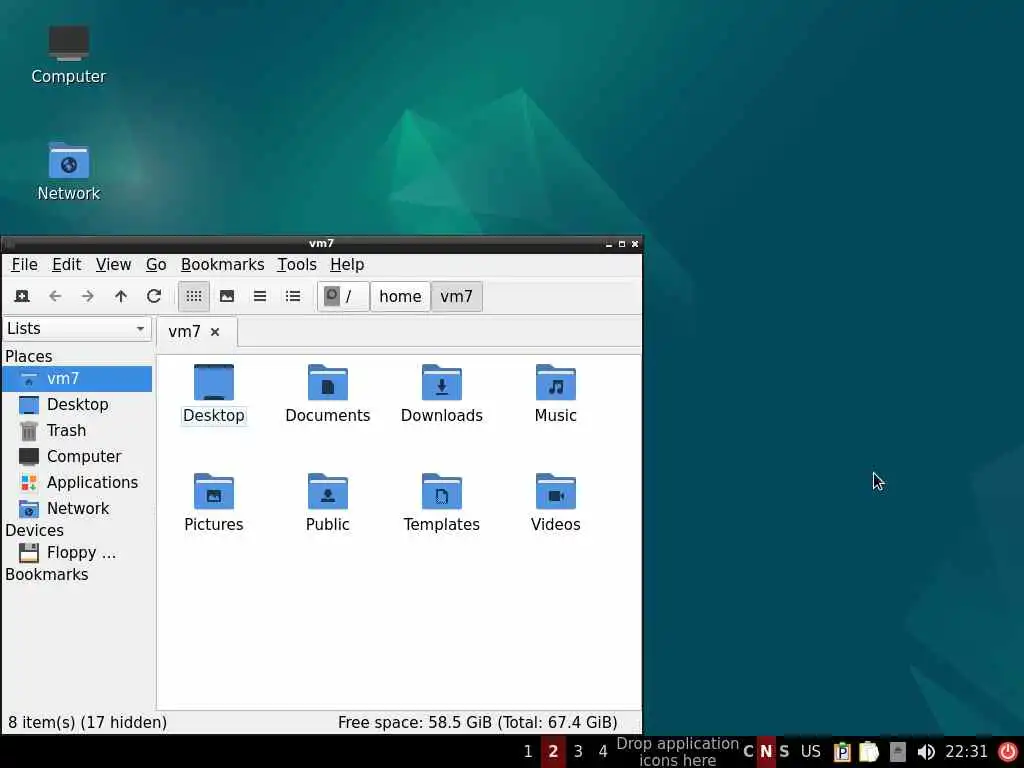
Task: Select vm7 in Places sidebar
Action: [77, 379]
